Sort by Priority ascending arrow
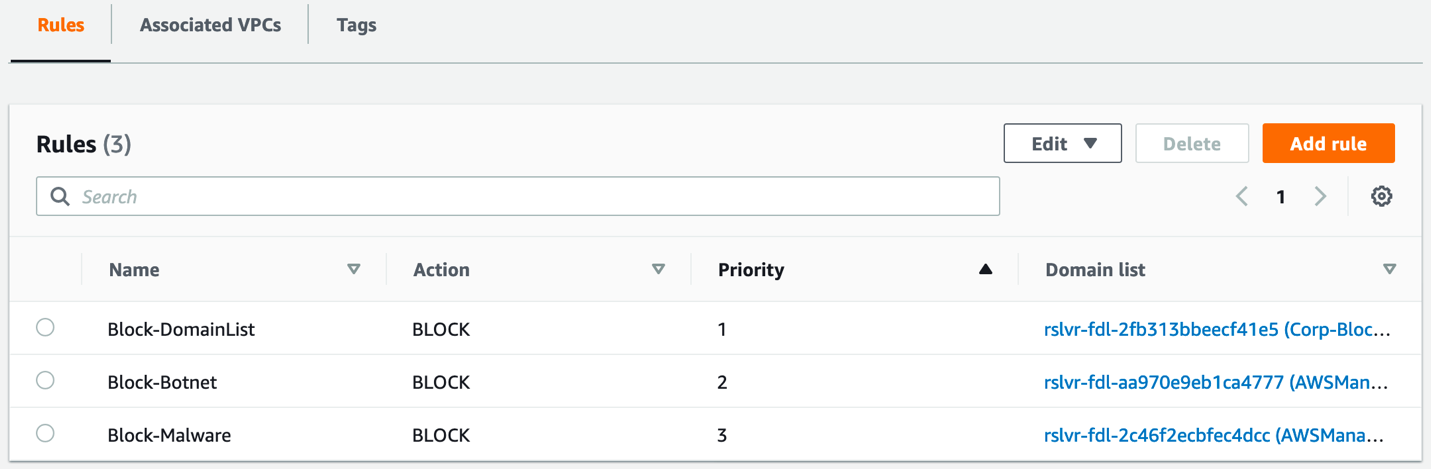 pyautogui.click(x=985, y=269)
